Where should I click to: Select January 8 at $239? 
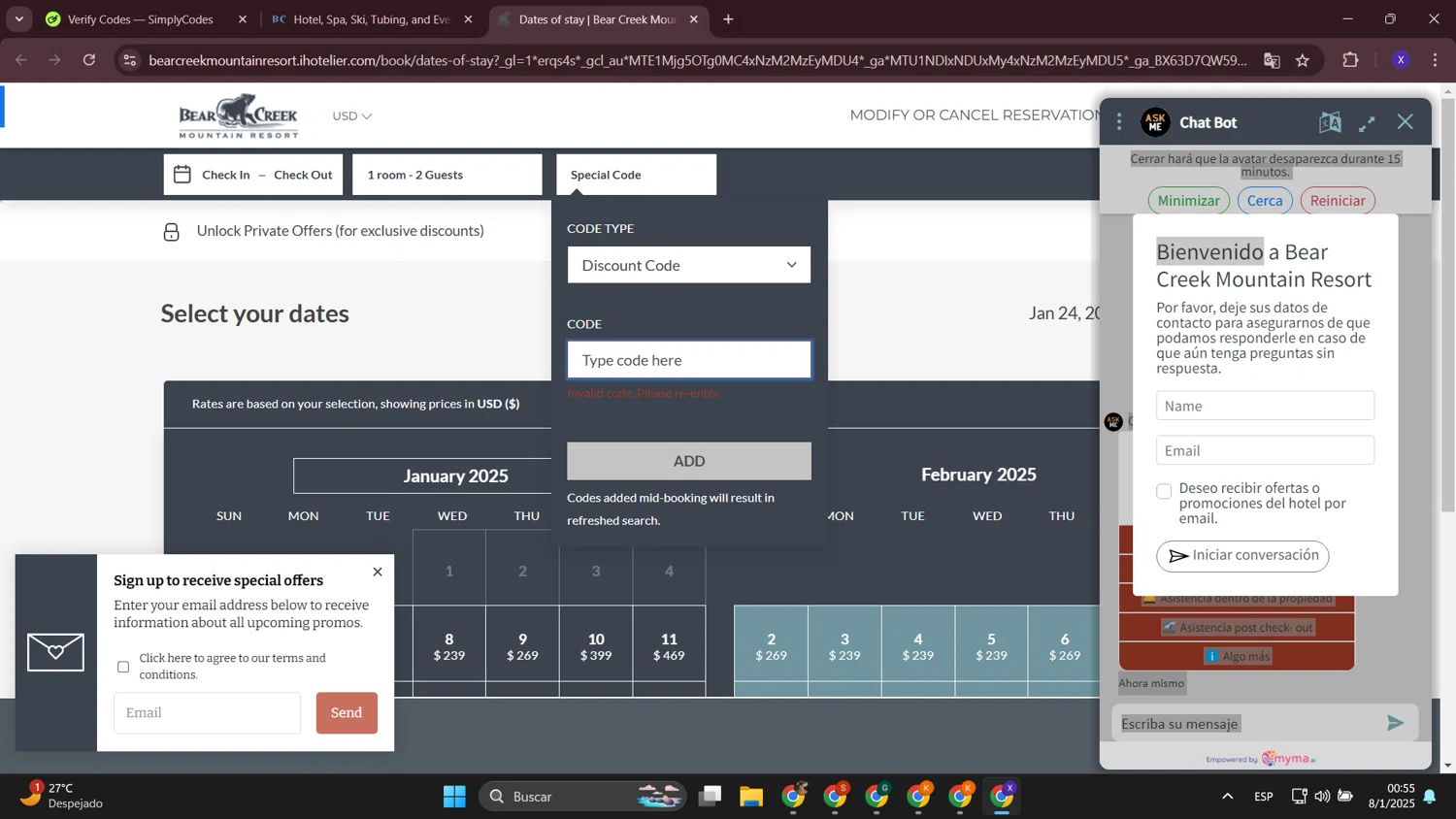(x=449, y=646)
